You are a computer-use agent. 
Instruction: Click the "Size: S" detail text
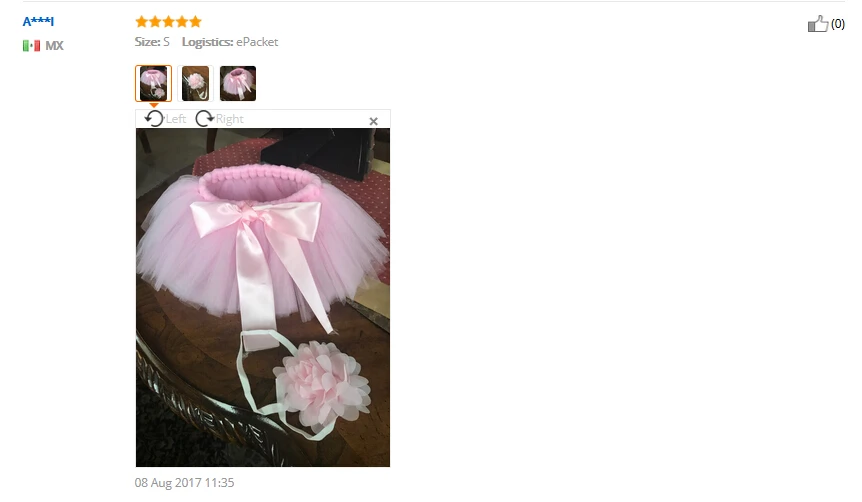click(x=152, y=42)
